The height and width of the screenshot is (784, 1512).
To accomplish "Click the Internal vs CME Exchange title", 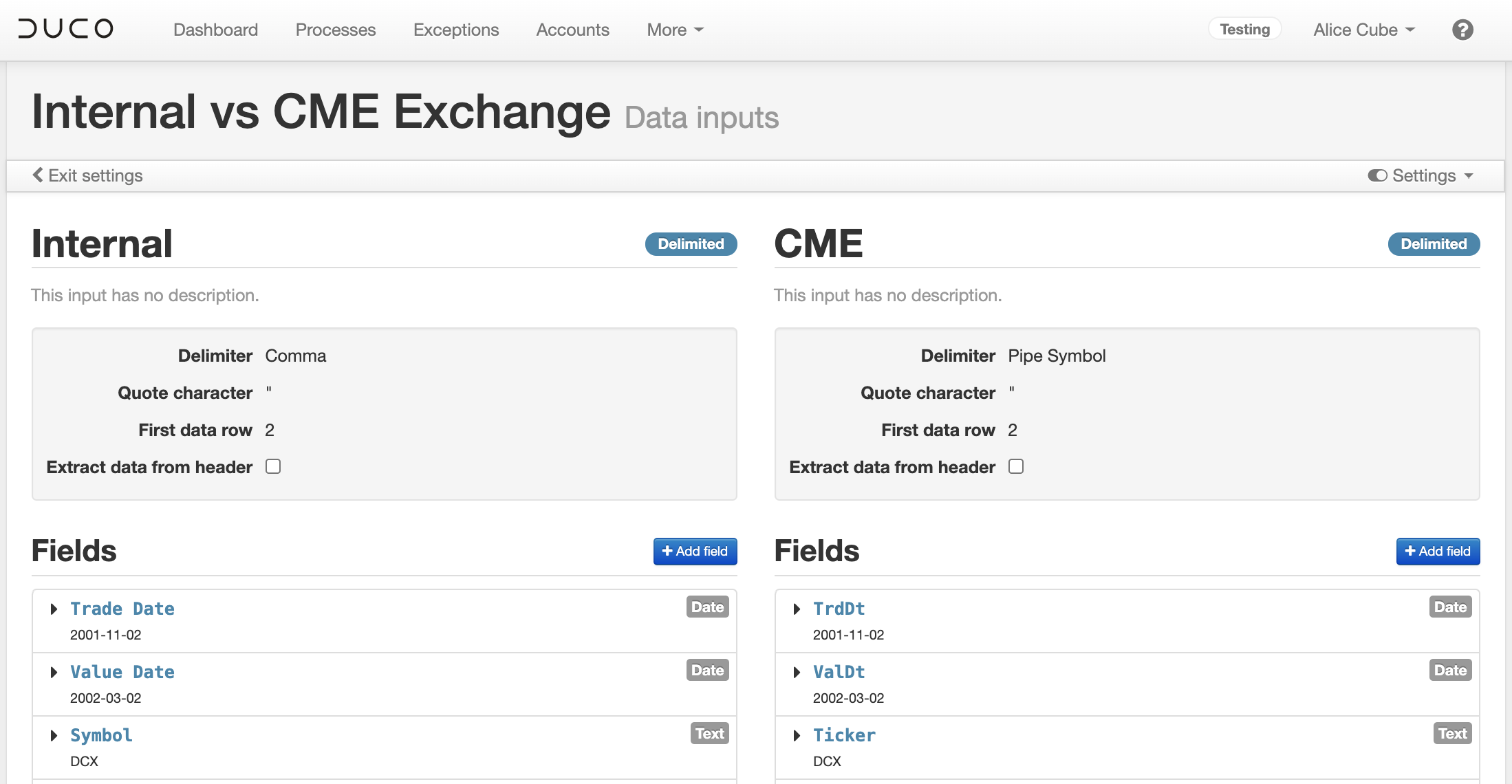I will [x=321, y=111].
